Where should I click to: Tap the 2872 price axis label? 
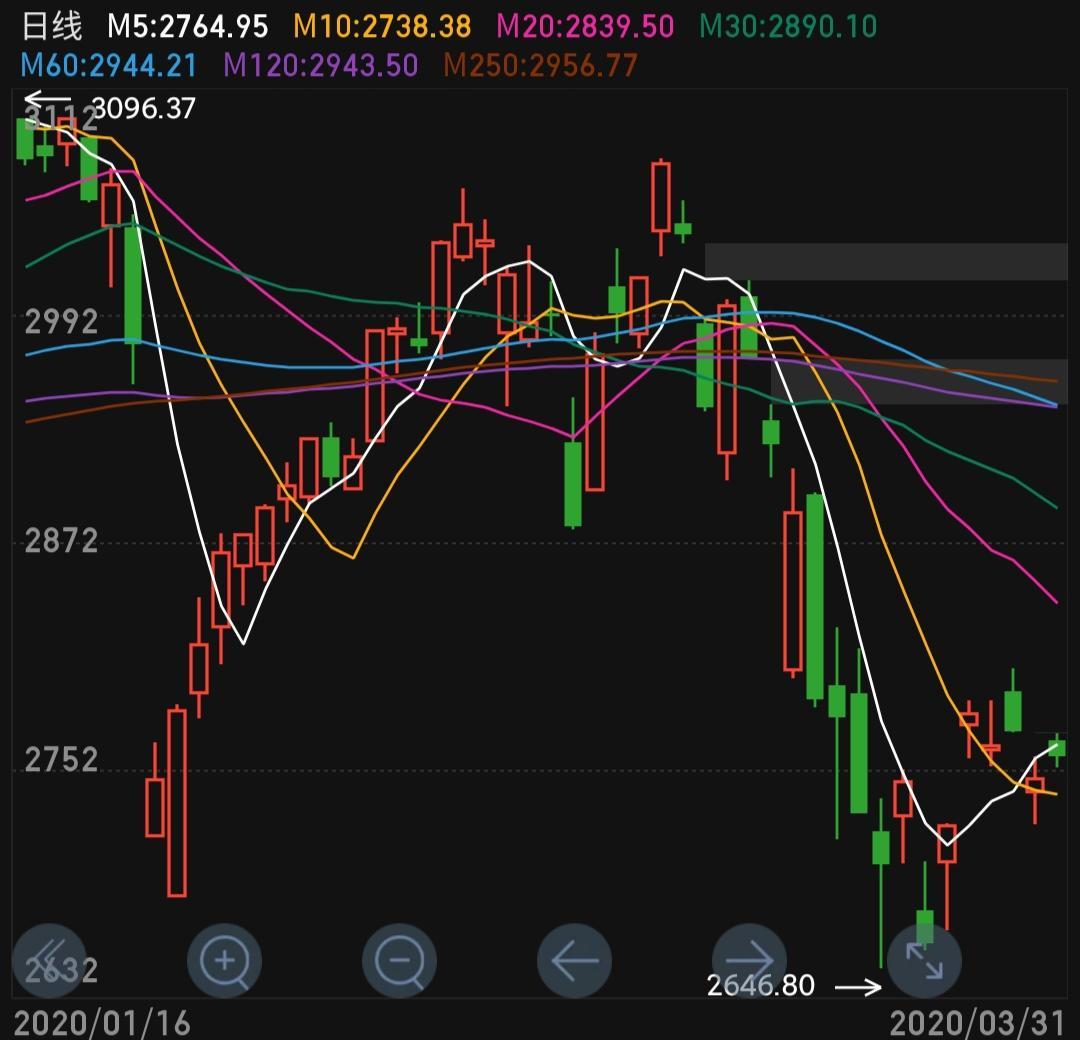pyautogui.click(x=61, y=541)
